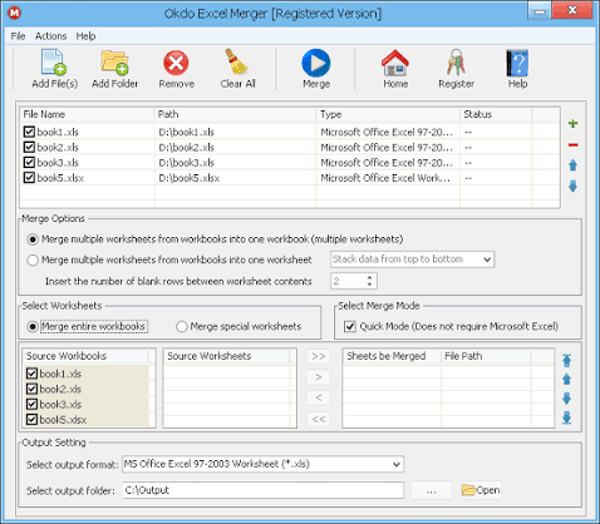The image size is (600, 524).
Task: Move sheet up one in merged sheets list
Action: coord(567,379)
